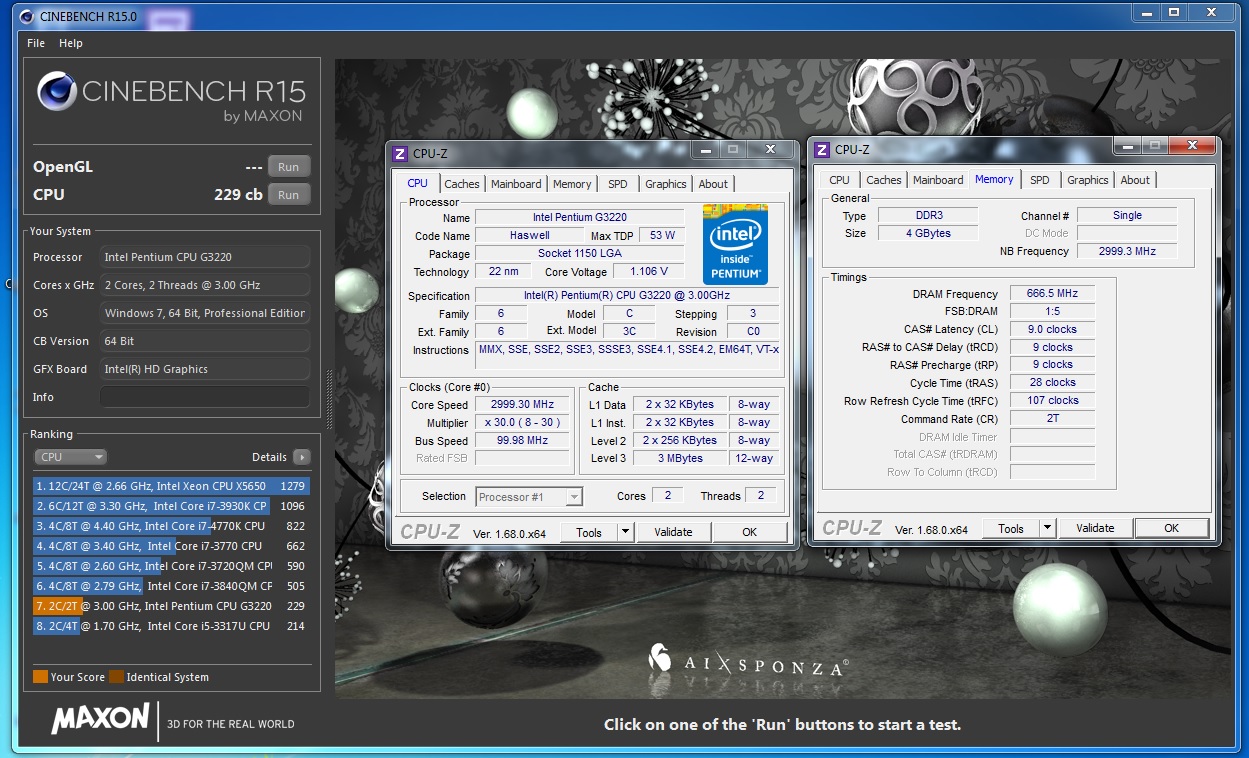This screenshot has height=758, width=1249.
Task: Switch to Graphics tab in right CPU-Z window
Action: pos(1088,180)
